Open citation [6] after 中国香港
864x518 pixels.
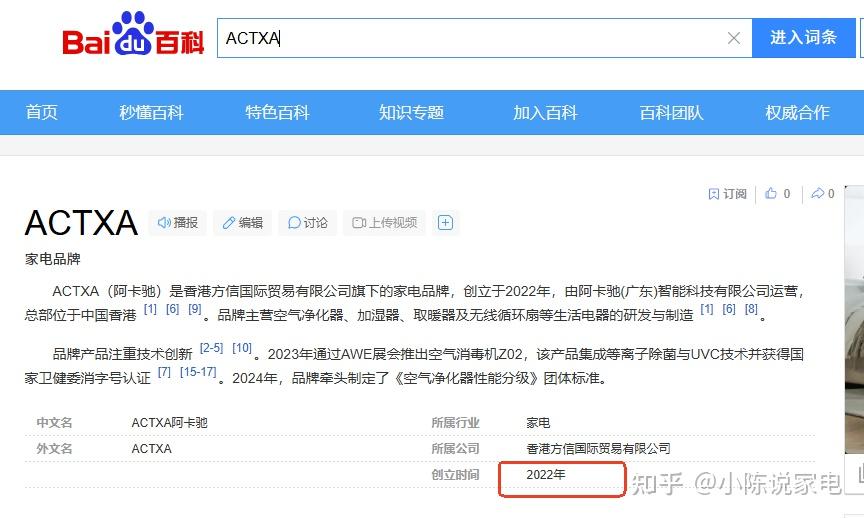point(172,309)
